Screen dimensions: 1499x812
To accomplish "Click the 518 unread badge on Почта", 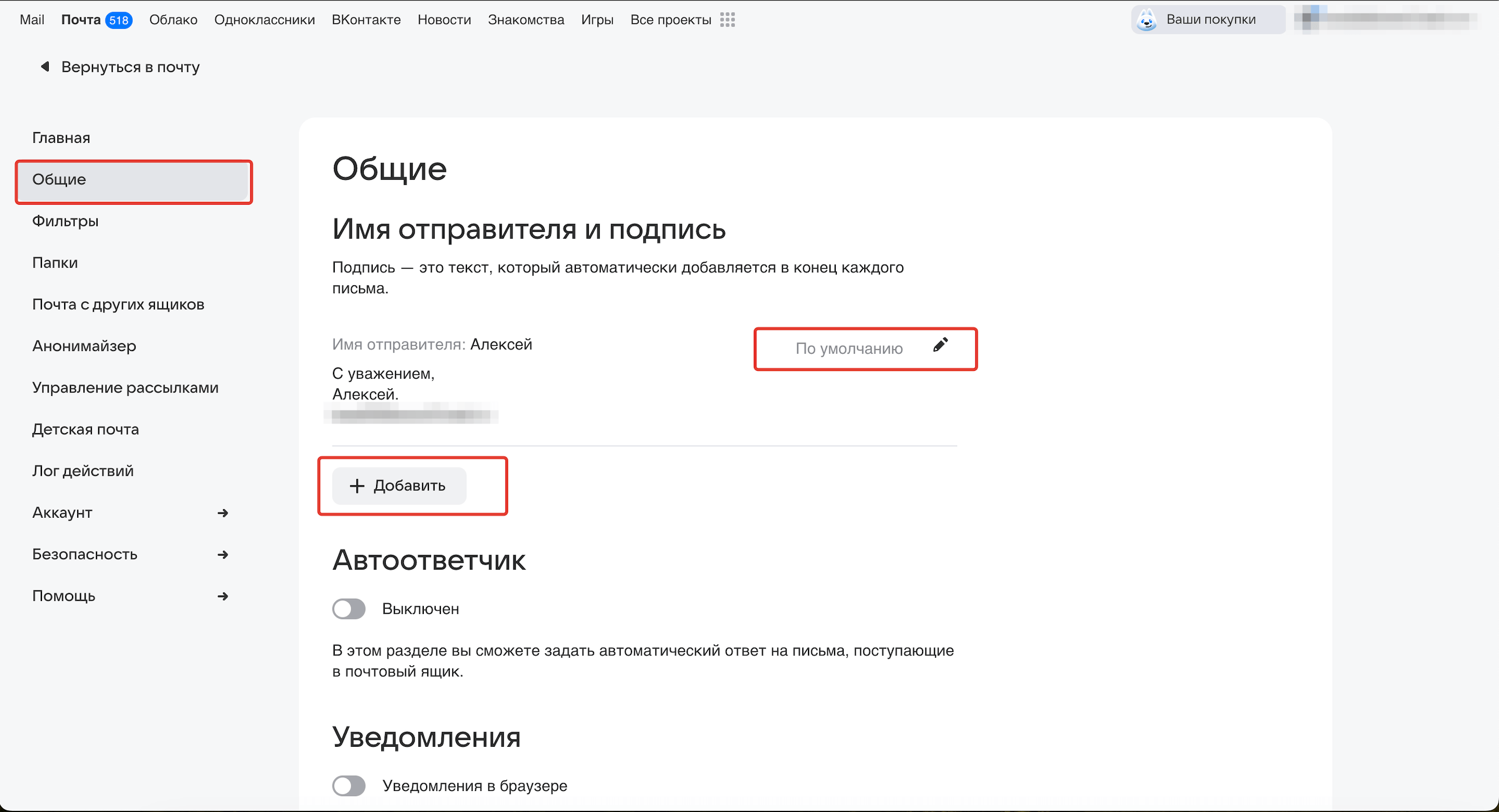I will [119, 20].
